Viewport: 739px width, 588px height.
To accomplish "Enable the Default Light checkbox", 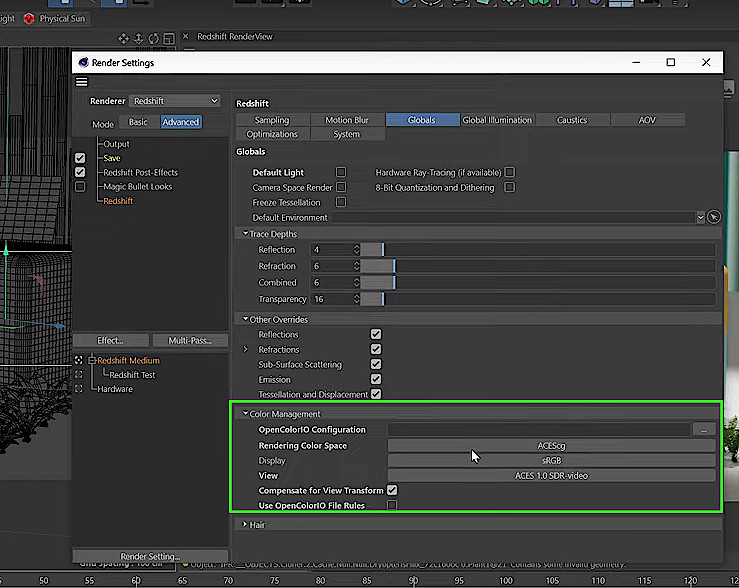I will pyautogui.click(x=341, y=172).
